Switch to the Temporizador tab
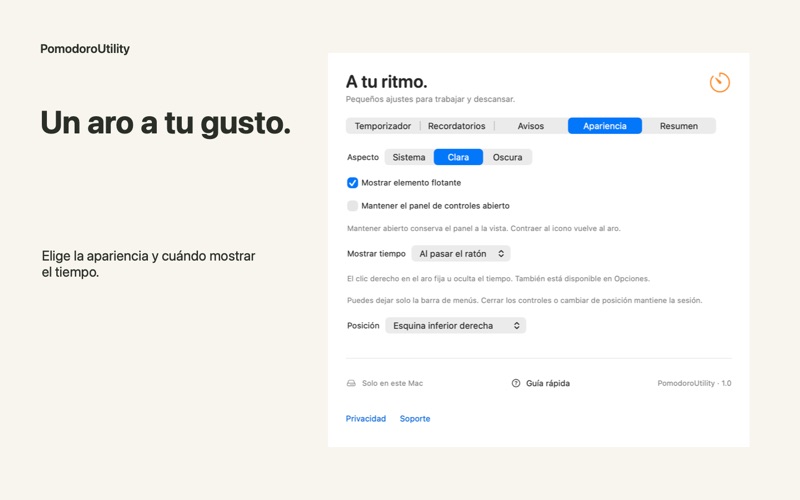The width and height of the screenshot is (800, 500). 383,126
